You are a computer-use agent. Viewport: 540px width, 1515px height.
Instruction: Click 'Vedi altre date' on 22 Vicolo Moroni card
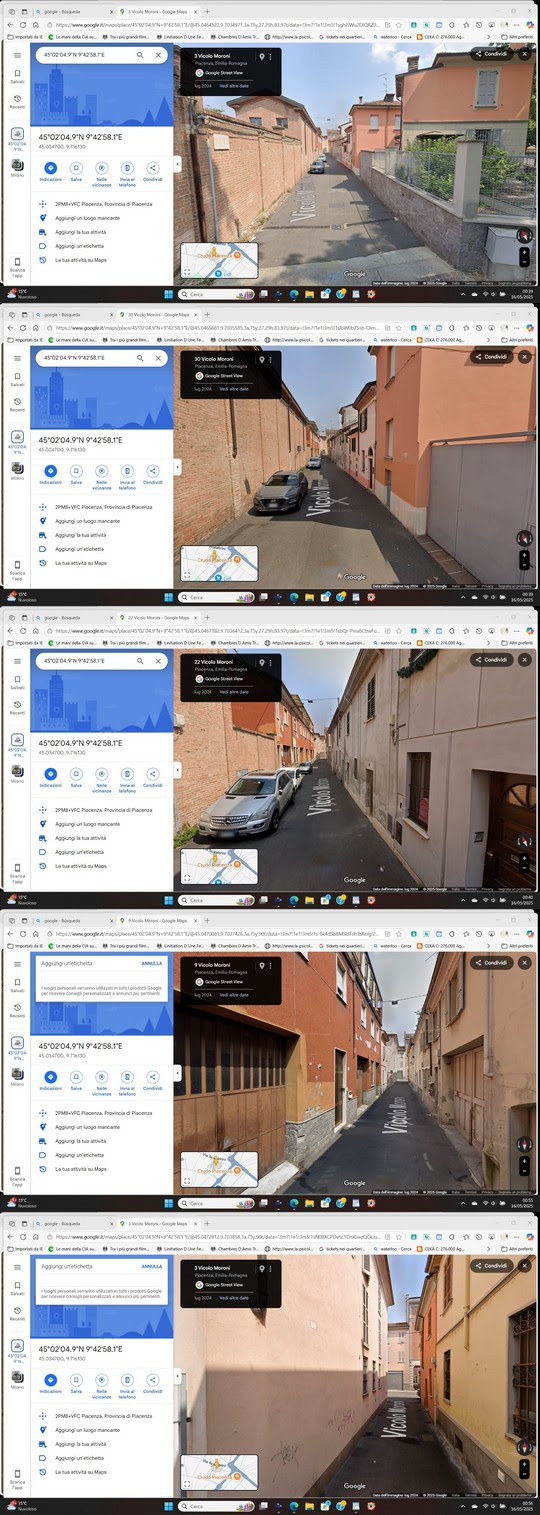[x=234, y=692]
